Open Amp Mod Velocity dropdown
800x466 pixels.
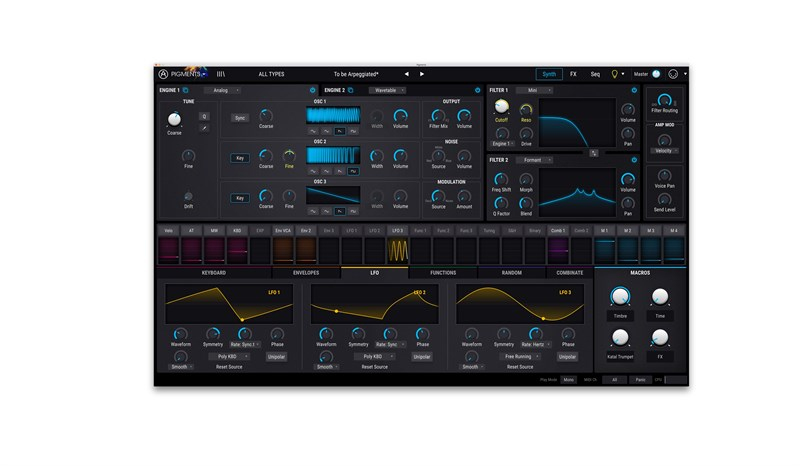click(665, 151)
